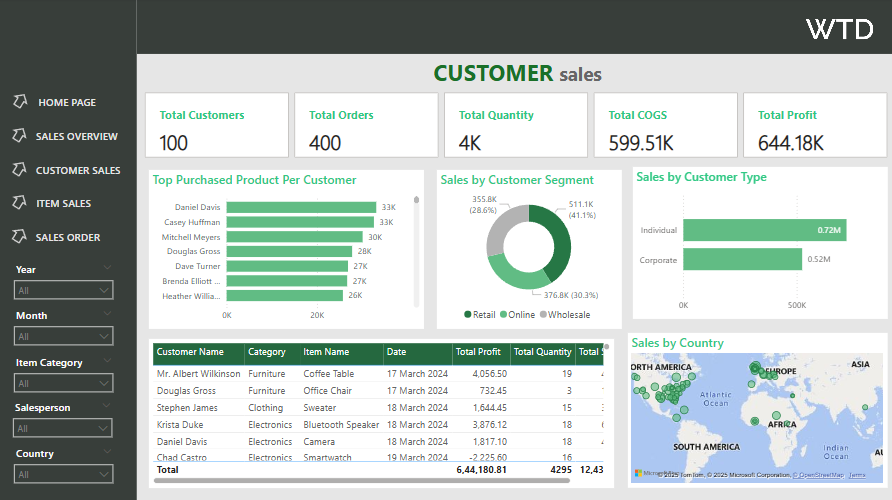Open the Year filter dropdown
The image size is (892, 500).
[63, 290]
